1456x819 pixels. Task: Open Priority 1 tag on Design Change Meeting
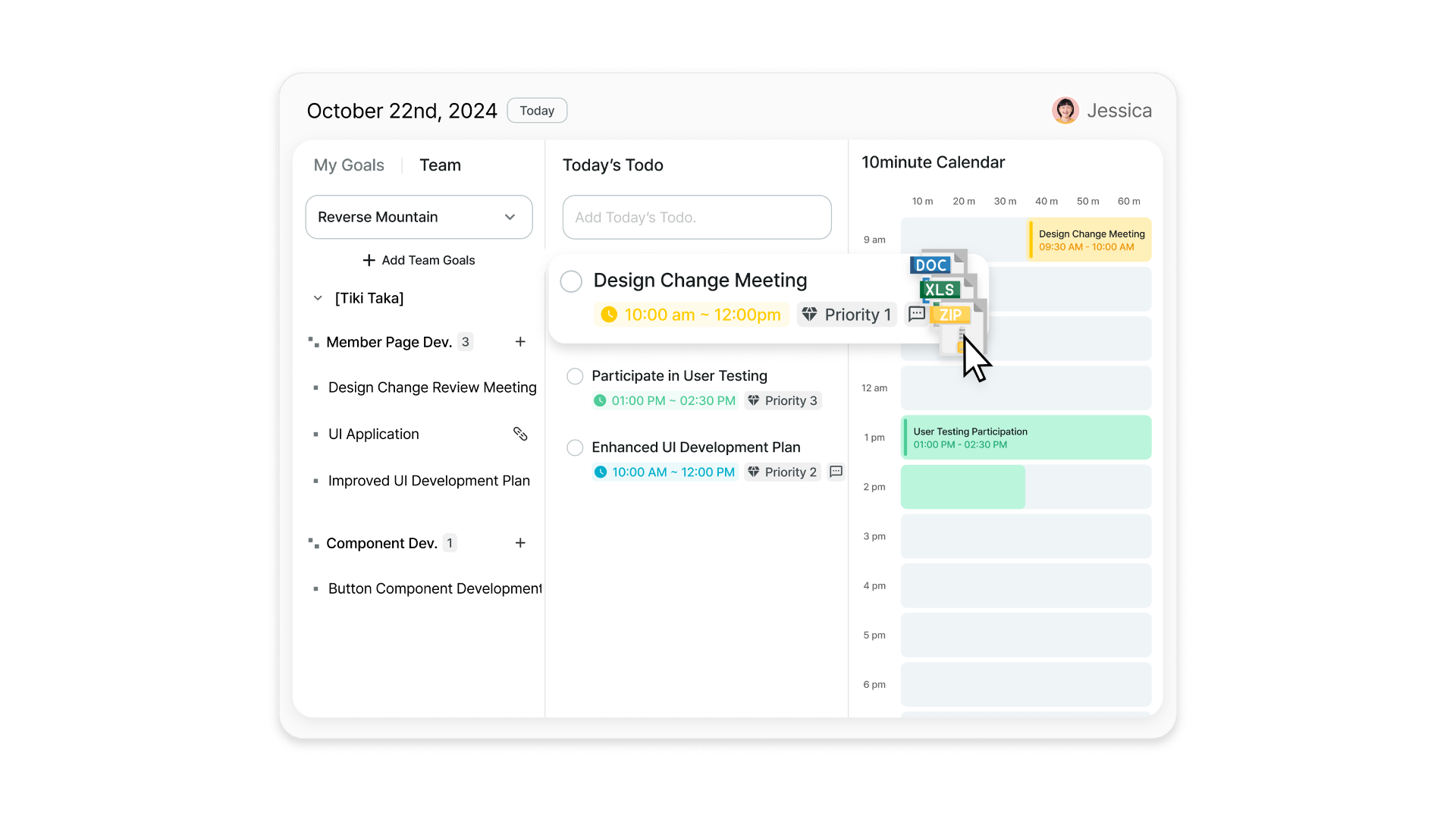pyautogui.click(x=846, y=315)
